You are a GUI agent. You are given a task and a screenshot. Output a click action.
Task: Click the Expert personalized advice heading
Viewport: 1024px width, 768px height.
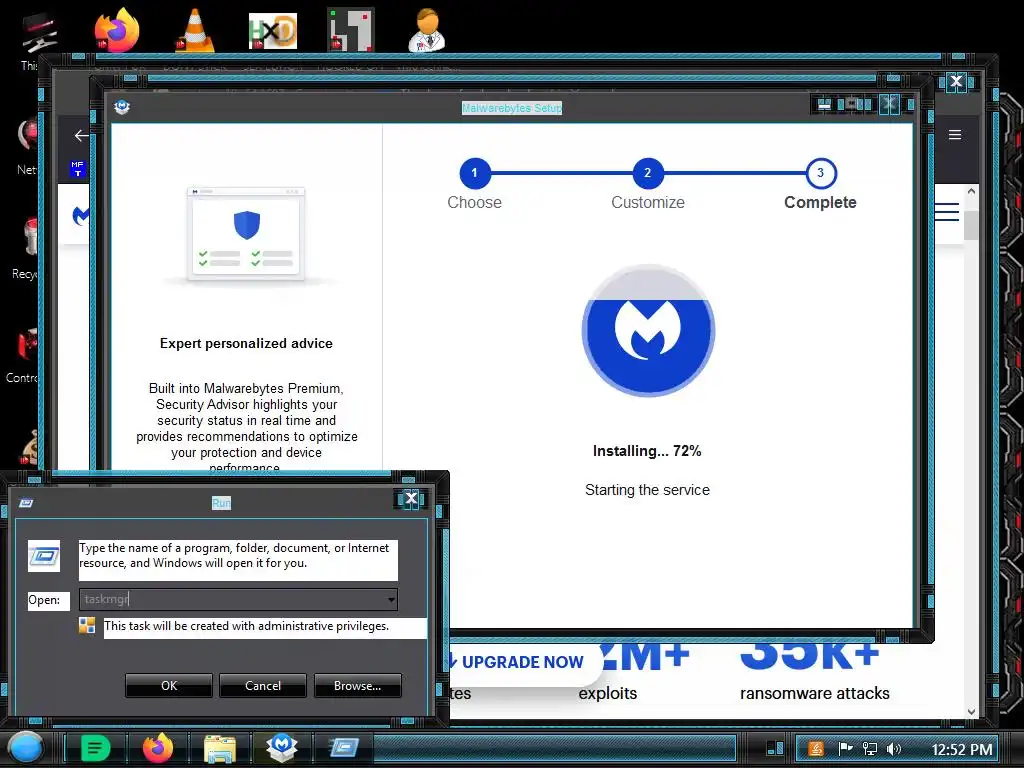pos(246,344)
